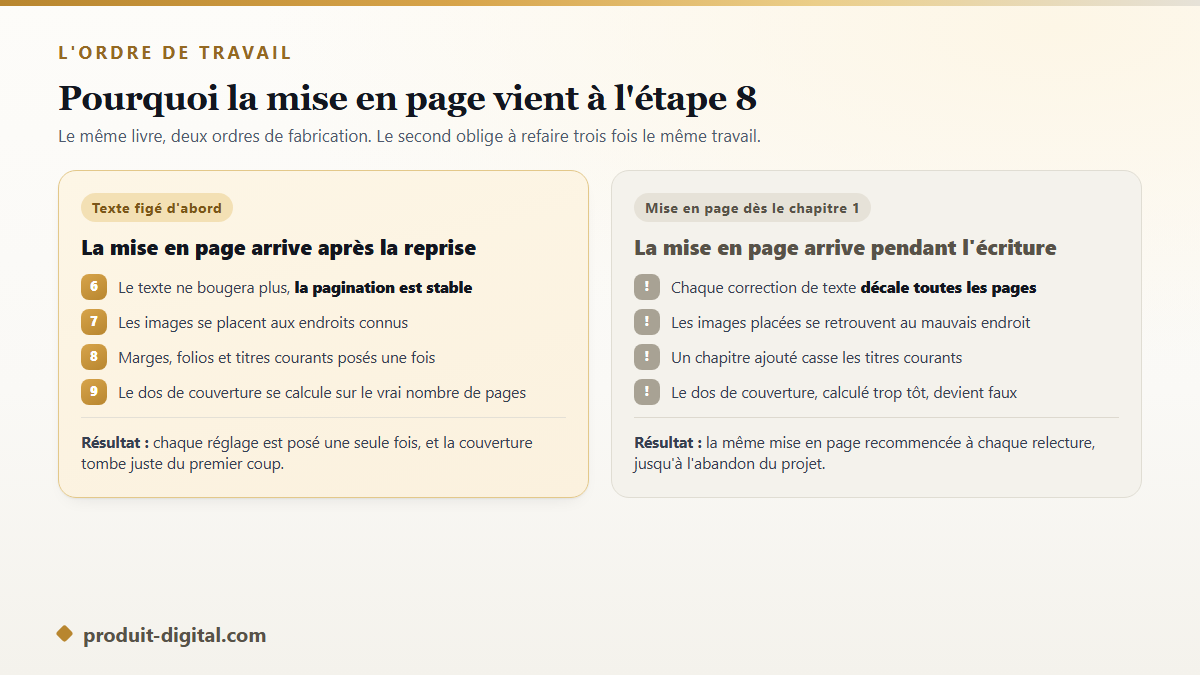Click heading 'La mise en page arrive après la reprise'
This screenshot has width=1200, height=675.
[x=279, y=248]
